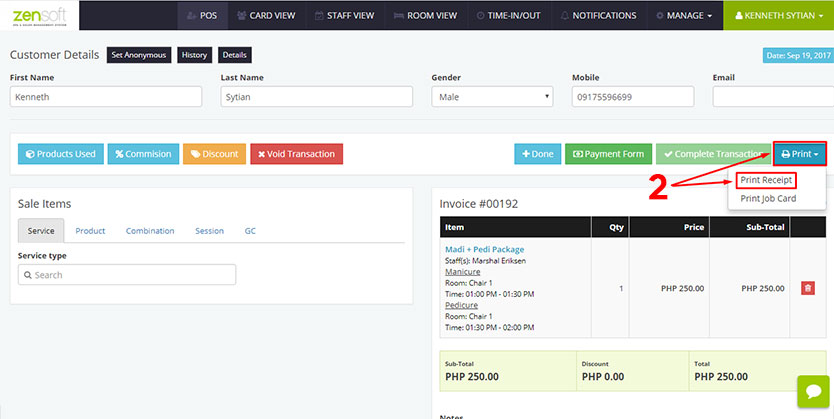Click the Invoice #00192 heading

tap(478, 204)
